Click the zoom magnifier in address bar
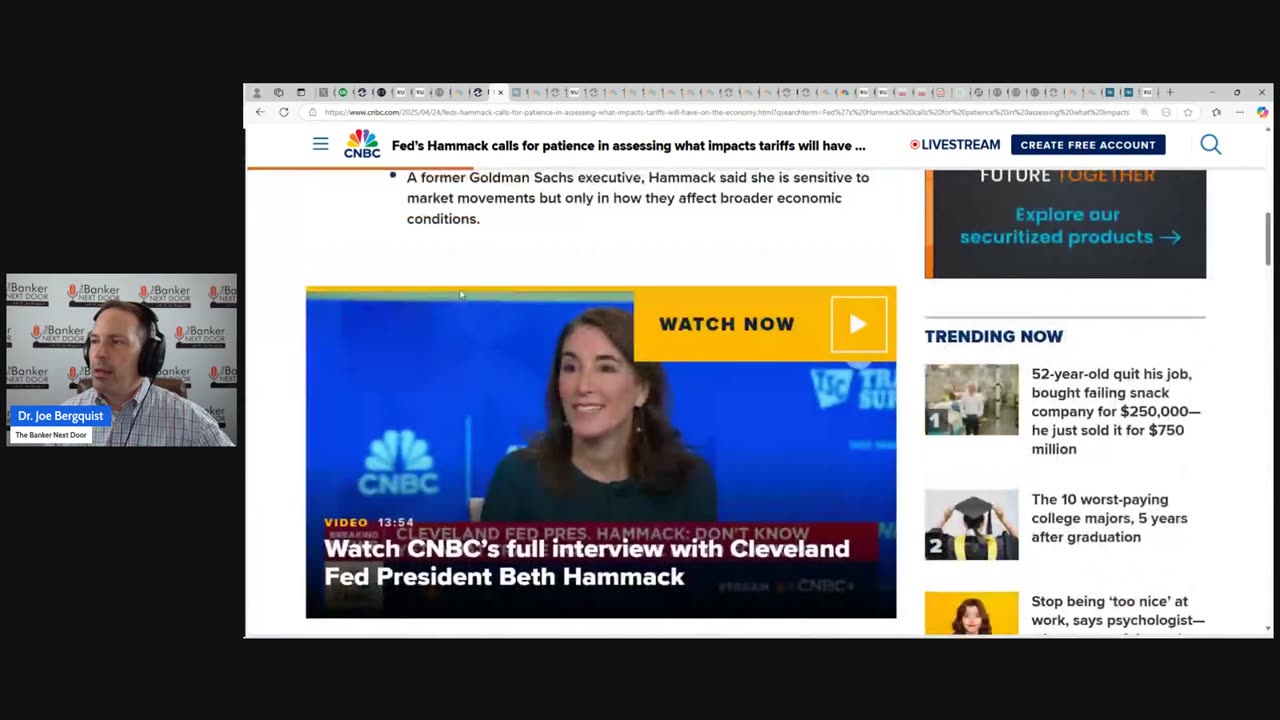The image size is (1280, 720). click(x=1144, y=112)
